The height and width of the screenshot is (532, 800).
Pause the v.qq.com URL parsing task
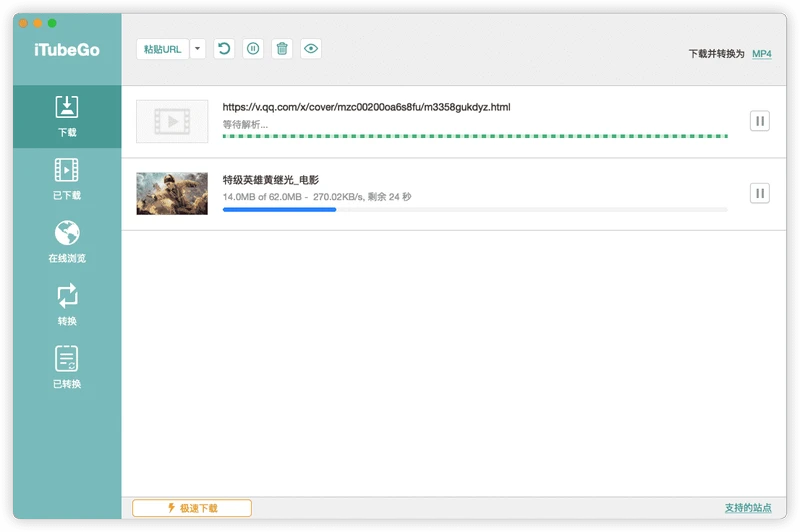click(x=760, y=121)
